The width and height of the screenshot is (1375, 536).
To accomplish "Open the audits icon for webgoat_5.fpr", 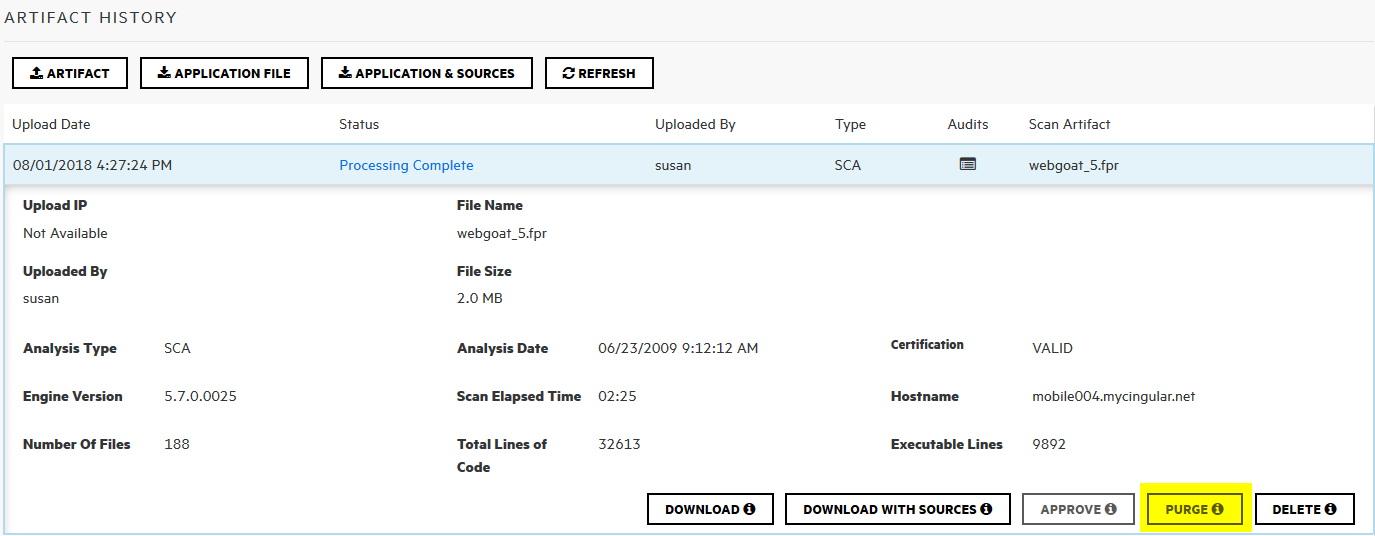I will pyautogui.click(x=967, y=165).
